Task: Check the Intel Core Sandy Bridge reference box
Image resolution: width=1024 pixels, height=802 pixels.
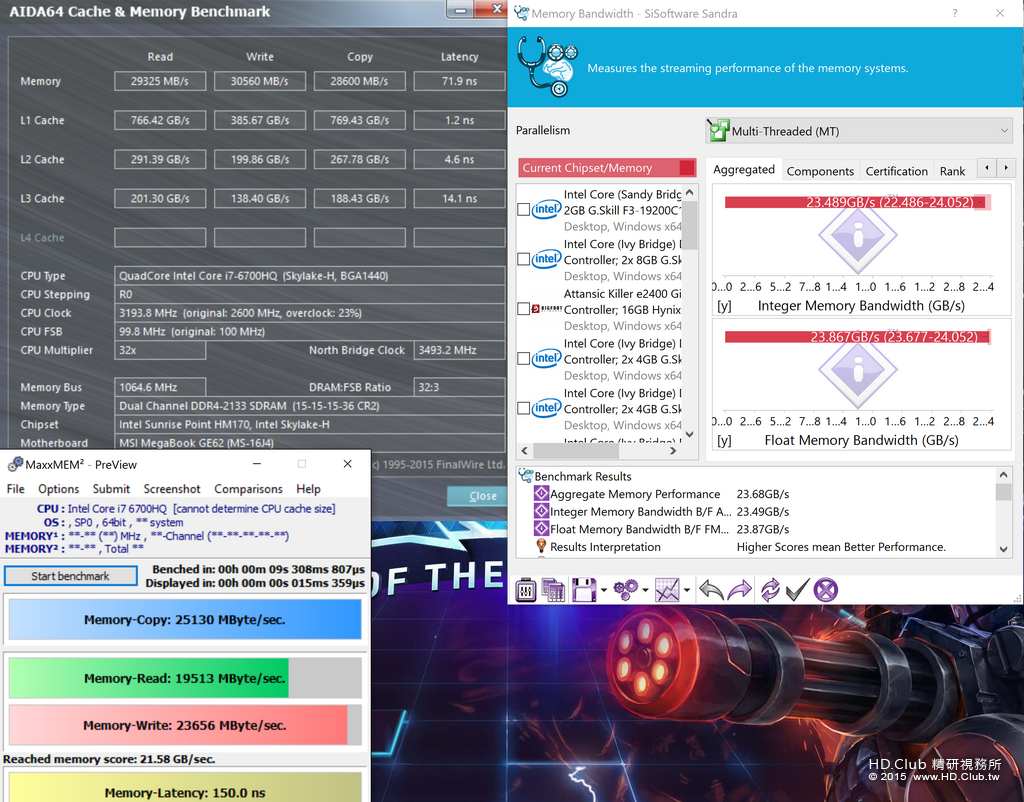Action: point(523,210)
